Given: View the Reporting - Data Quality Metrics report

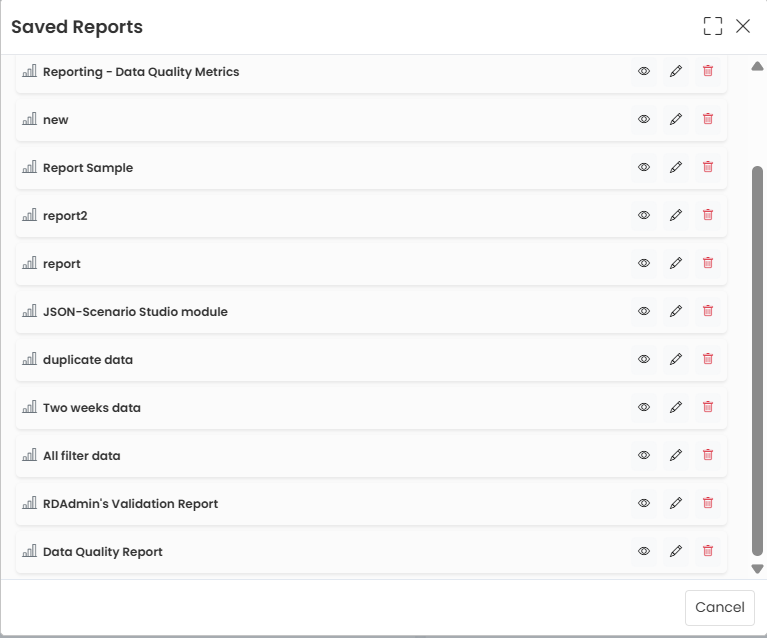Looking at the screenshot, I should coord(644,71).
